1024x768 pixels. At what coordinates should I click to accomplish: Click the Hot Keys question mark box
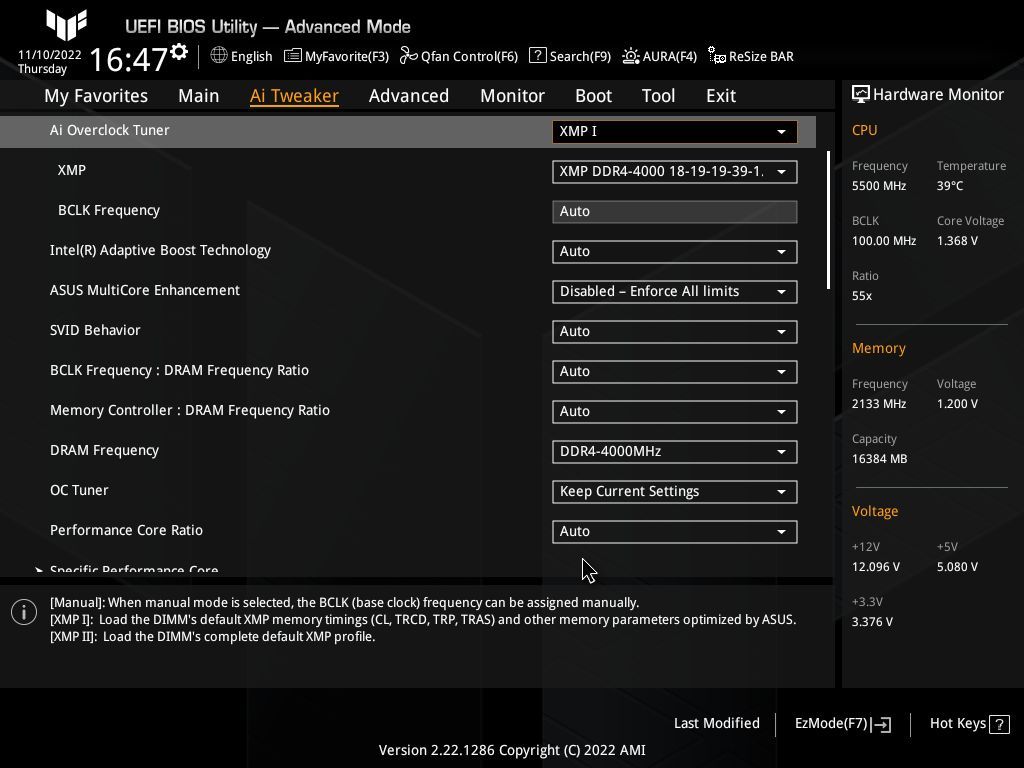(x=999, y=724)
